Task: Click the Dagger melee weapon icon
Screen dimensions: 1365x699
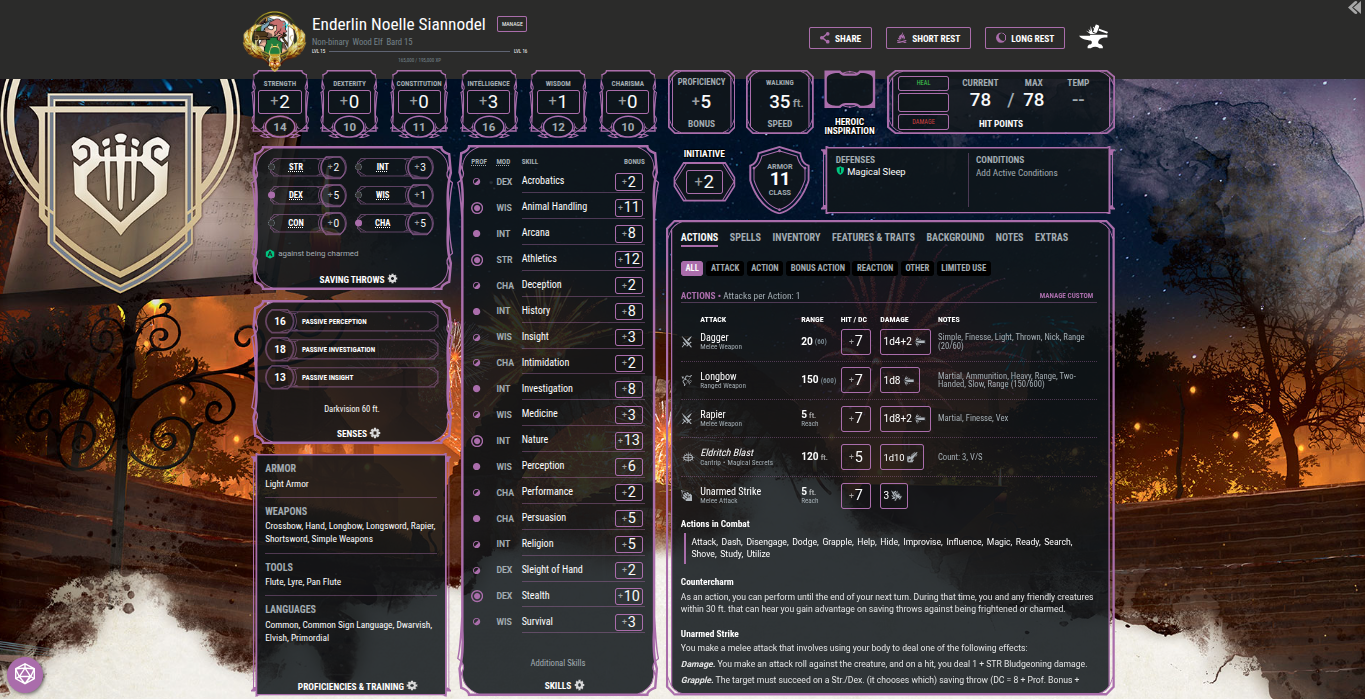Action: 687,342
